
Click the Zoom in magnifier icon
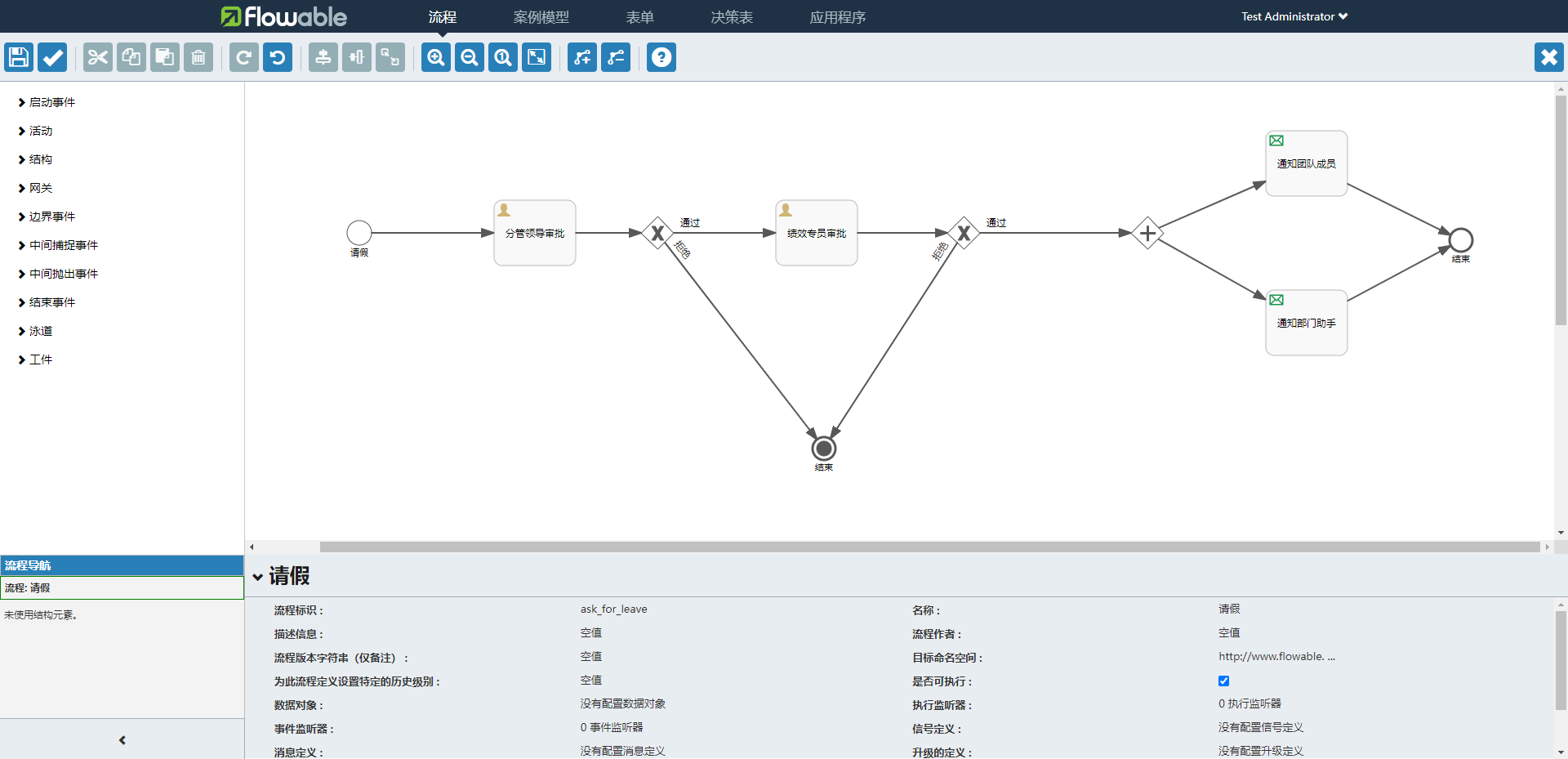[436, 57]
